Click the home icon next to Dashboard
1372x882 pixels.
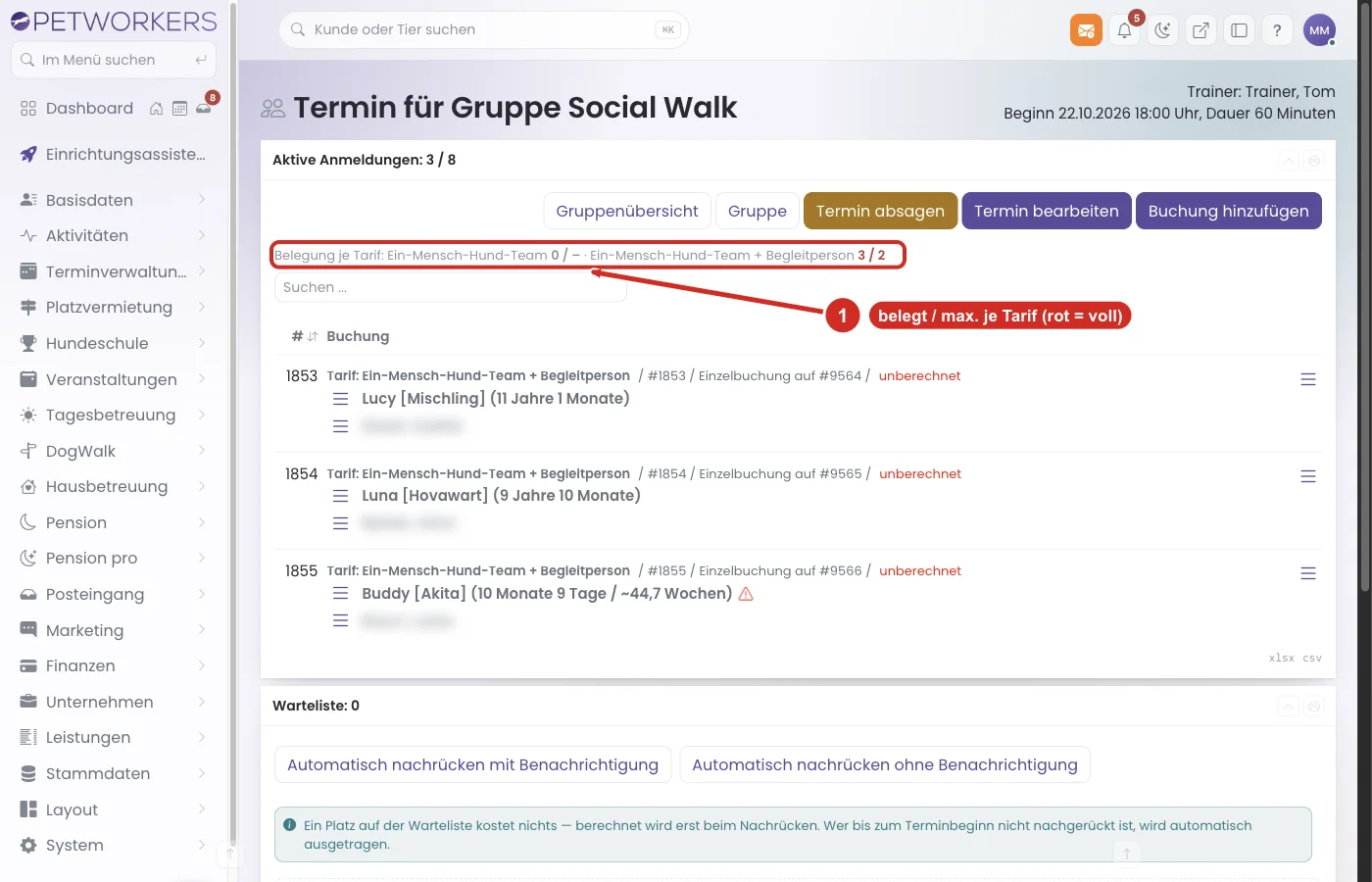pyautogui.click(x=156, y=109)
